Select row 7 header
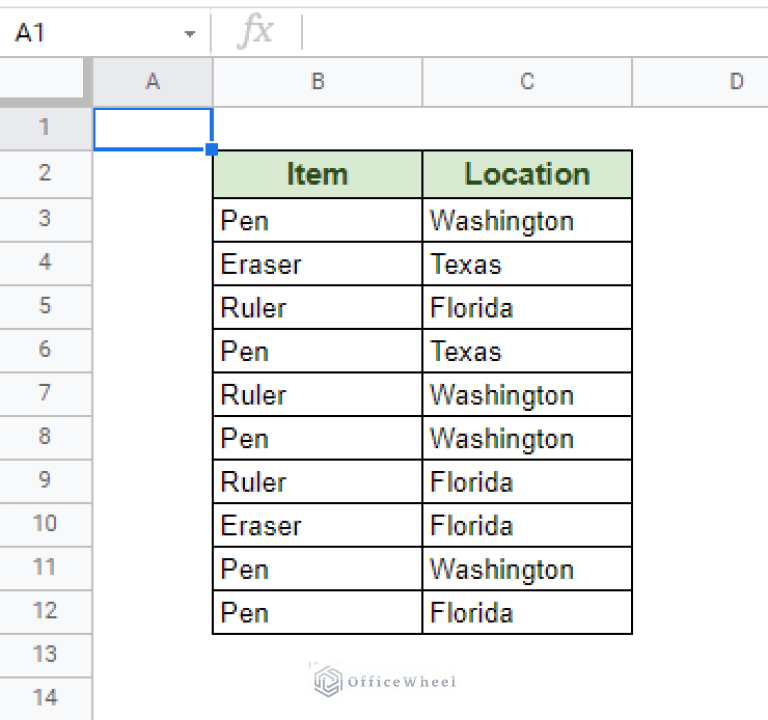 coord(45,393)
